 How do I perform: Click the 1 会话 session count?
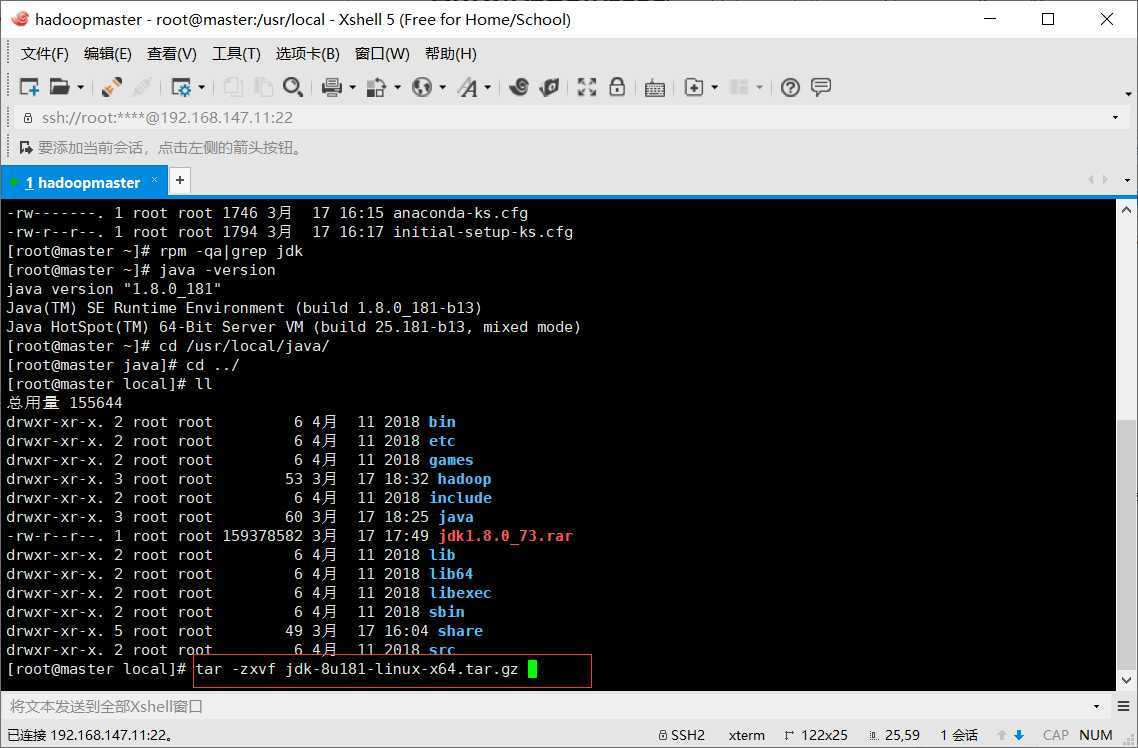point(959,735)
